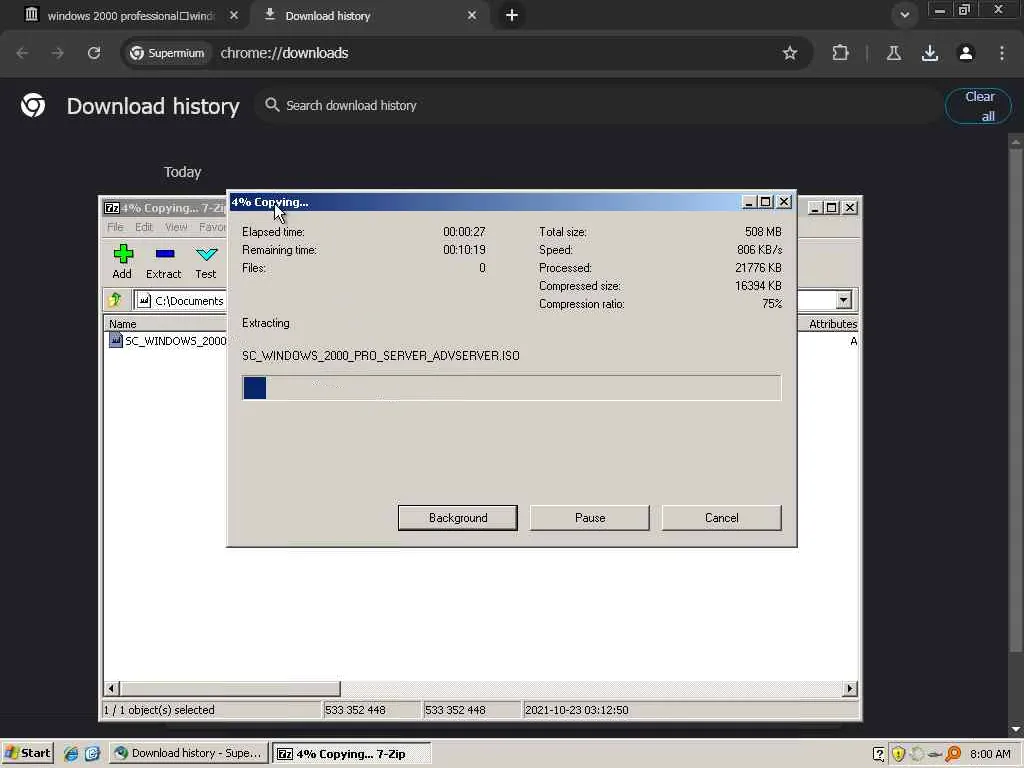Image resolution: width=1024 pixels, height=768 pixels.
Task: Click the security shield tray icon
Action: pyautogui.click(x=899, y=754)
